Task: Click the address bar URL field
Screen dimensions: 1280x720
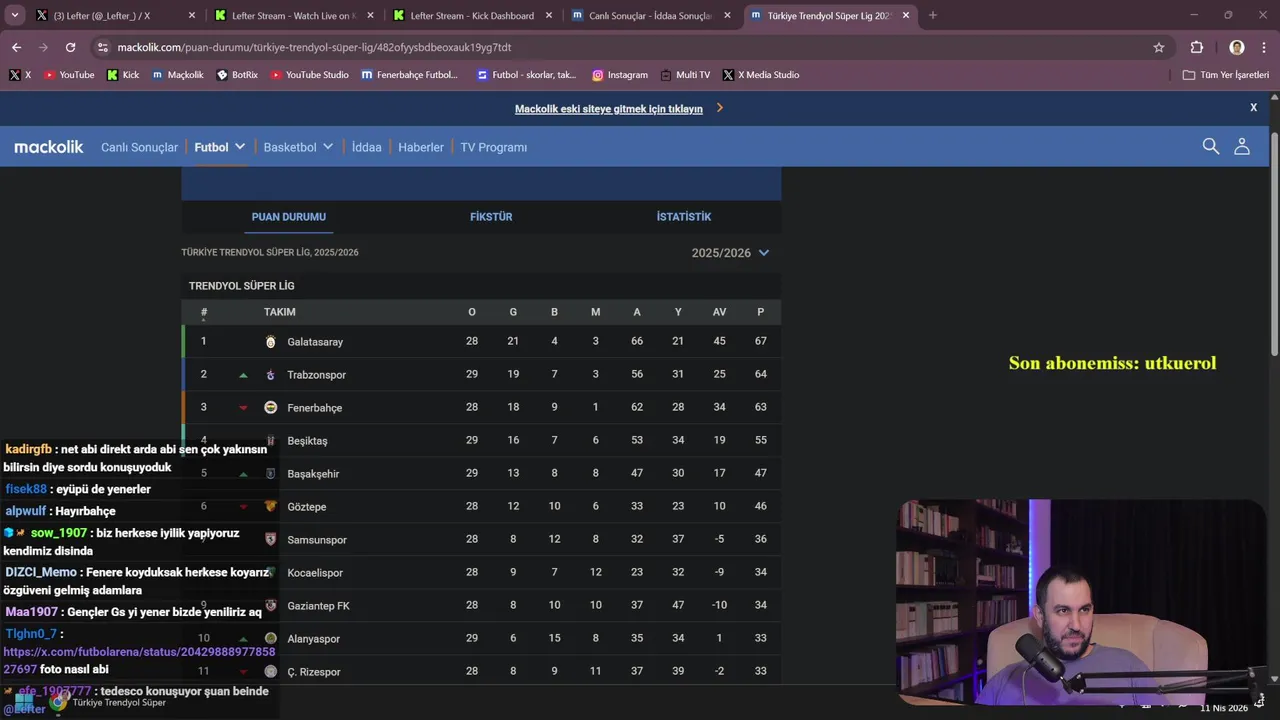Action: click(630, 47)
